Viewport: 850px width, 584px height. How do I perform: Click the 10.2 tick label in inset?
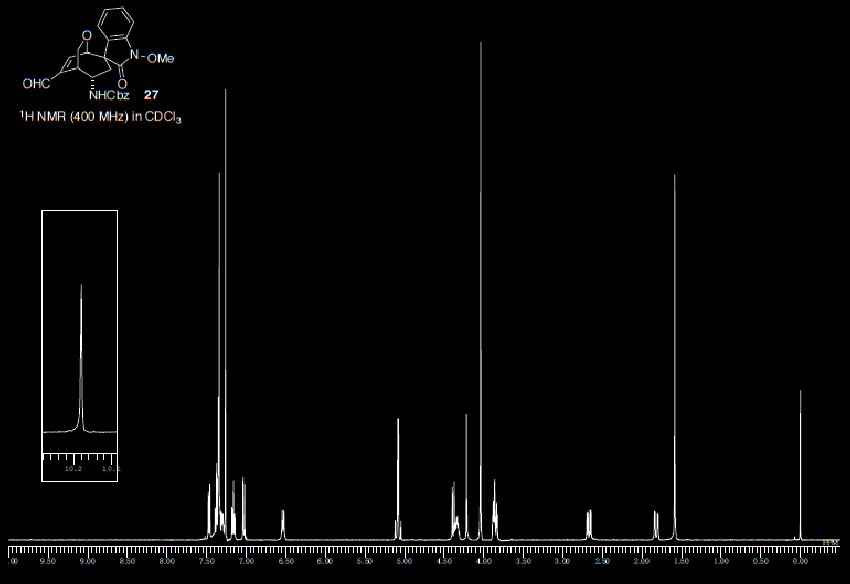point(73,468)
